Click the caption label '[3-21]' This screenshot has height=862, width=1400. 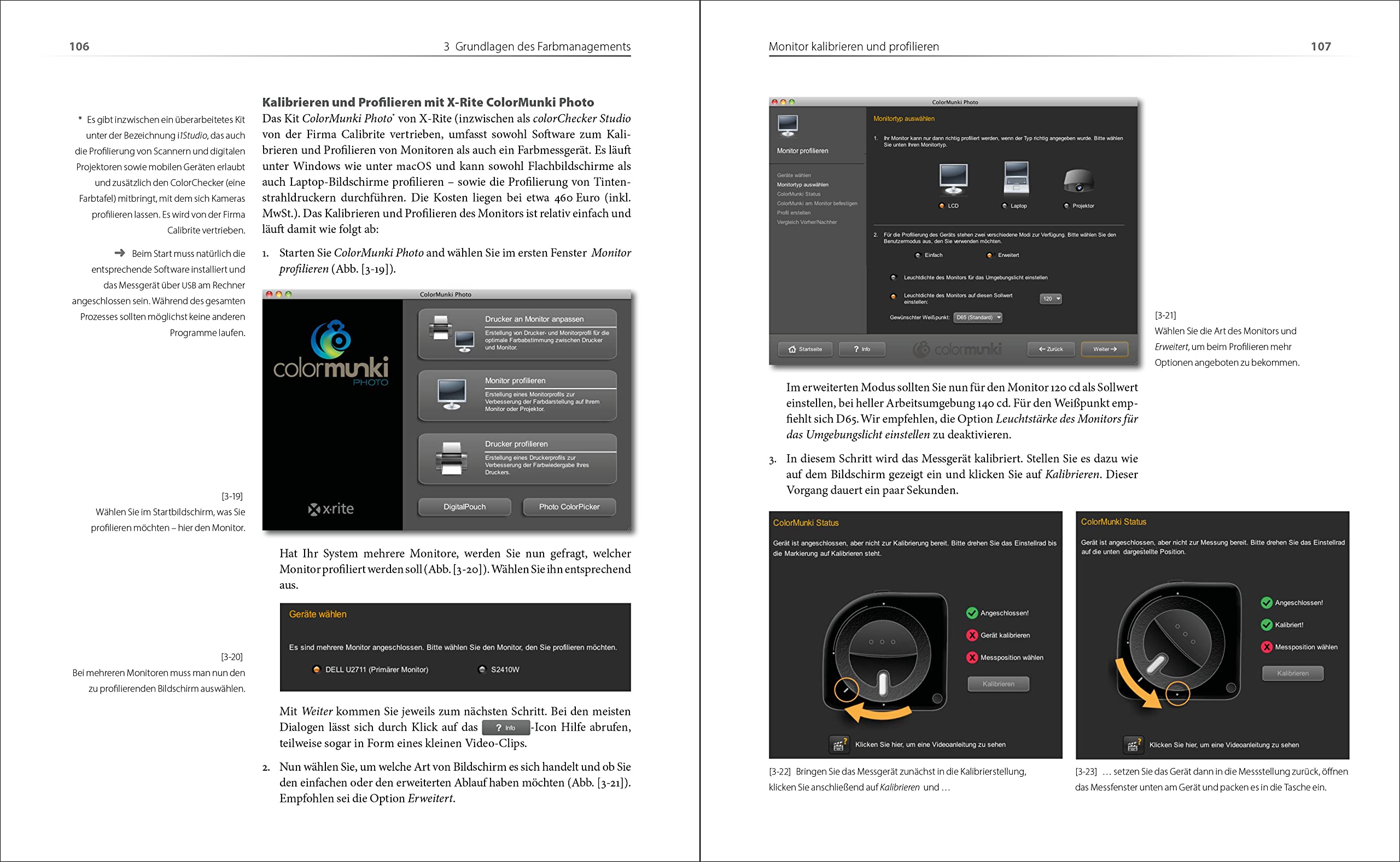point(1165,315)
